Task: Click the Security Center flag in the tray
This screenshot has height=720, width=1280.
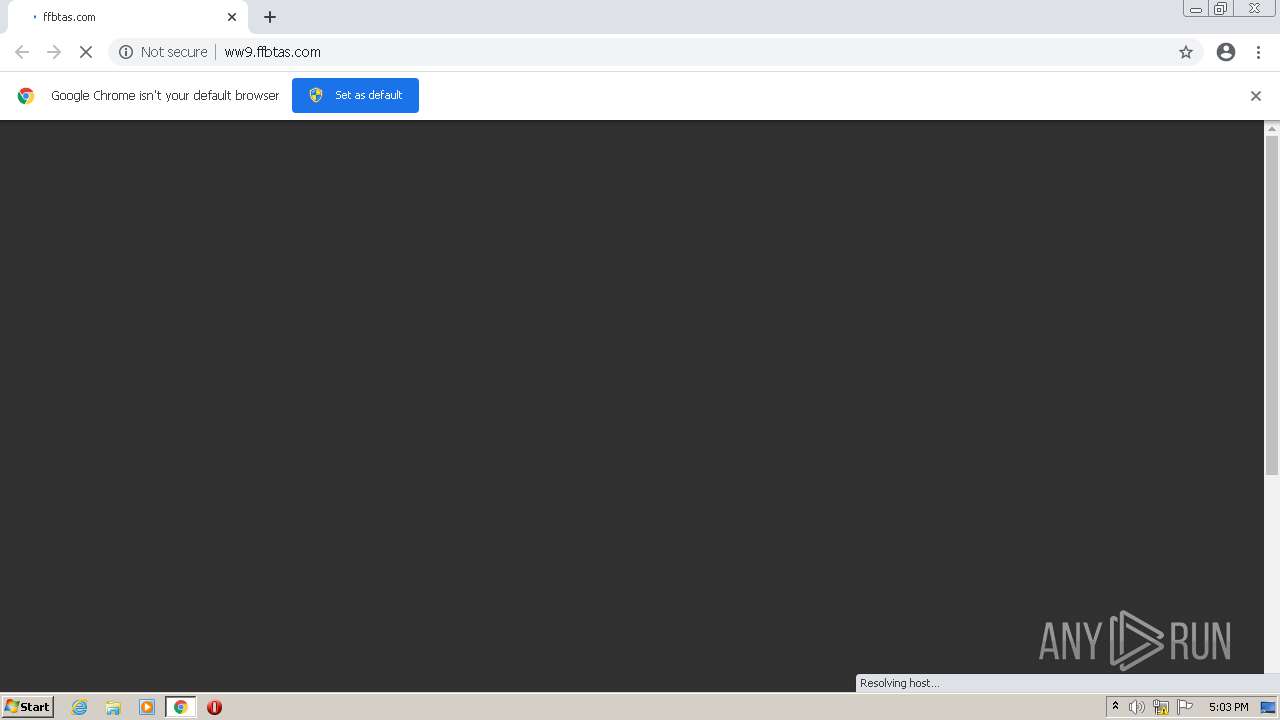Action: point(1185,707)
